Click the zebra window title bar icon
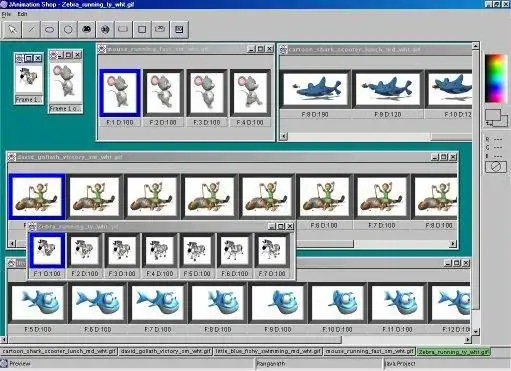511x371 pixels. tap(32, 227)
